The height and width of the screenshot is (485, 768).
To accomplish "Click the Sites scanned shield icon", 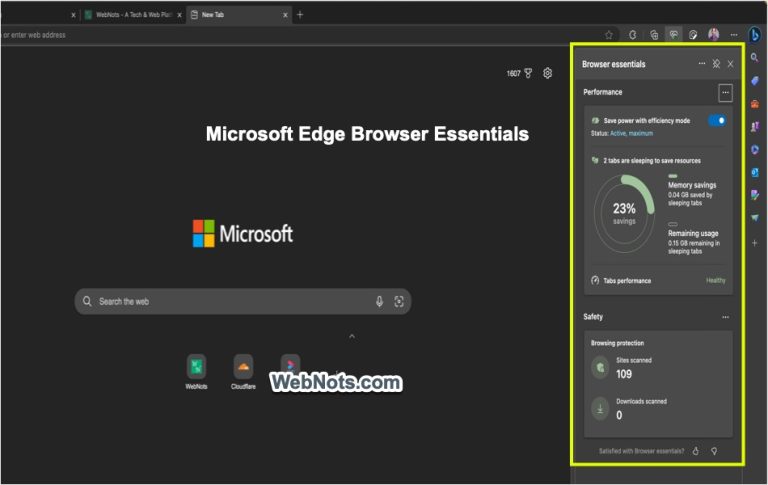I will pos(600,367).
